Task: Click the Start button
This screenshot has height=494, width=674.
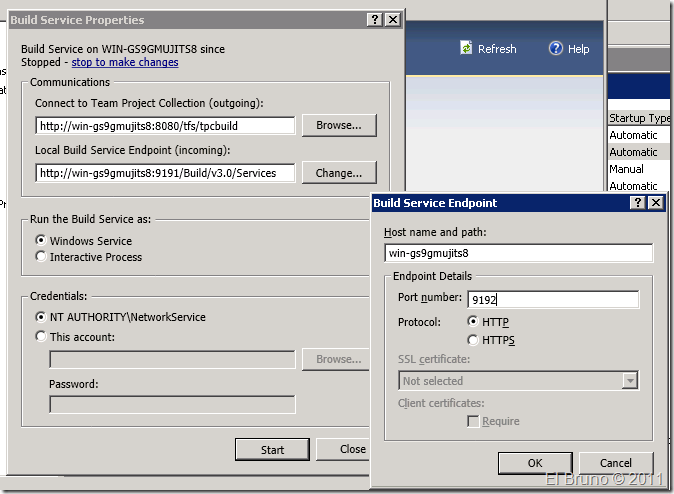Action: 272,450
